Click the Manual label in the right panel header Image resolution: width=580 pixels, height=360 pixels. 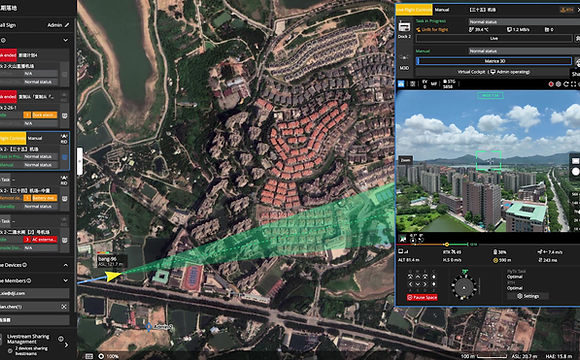pos(442,10)
